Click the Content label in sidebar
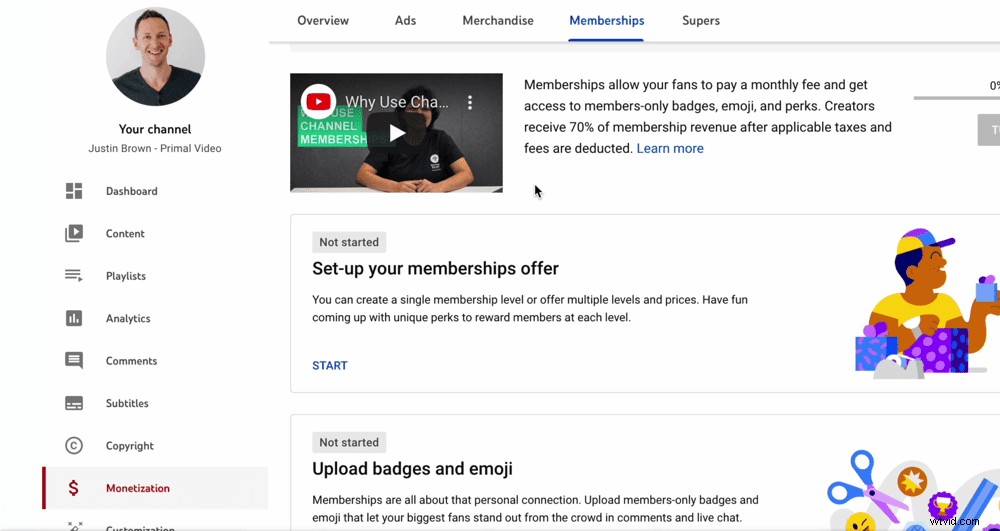The image size is (1000, 531). pyautogui.click(x=125, y=233)
